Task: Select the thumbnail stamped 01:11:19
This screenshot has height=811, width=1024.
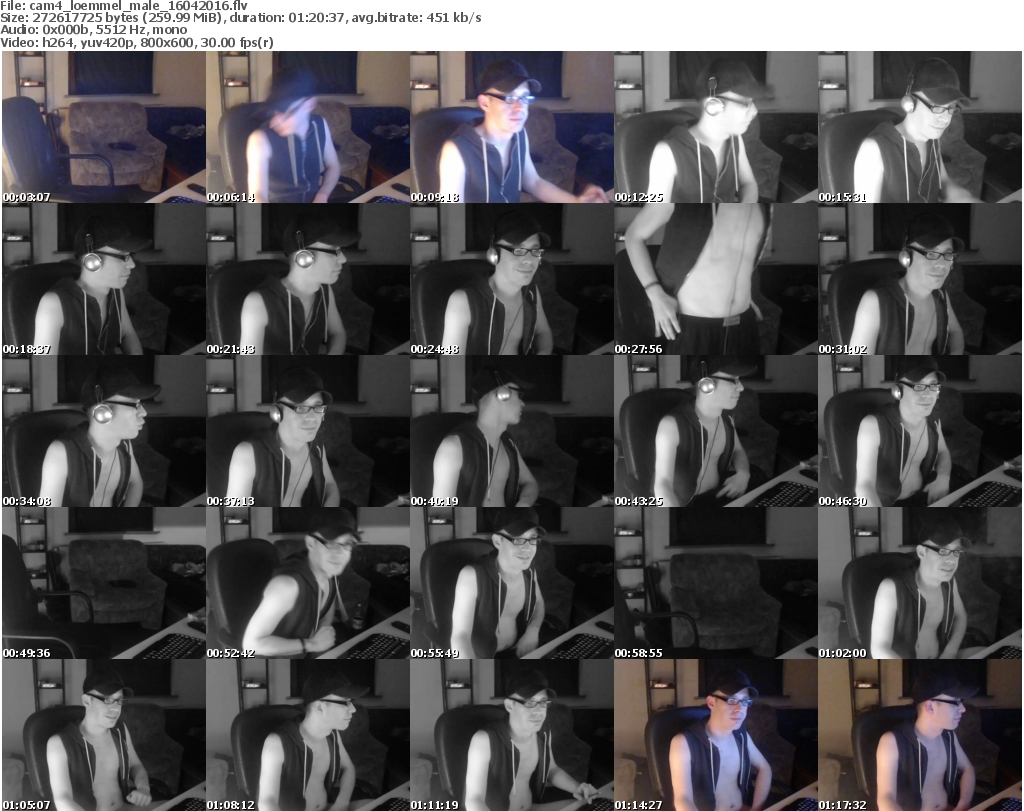Action: click(512, 735)
